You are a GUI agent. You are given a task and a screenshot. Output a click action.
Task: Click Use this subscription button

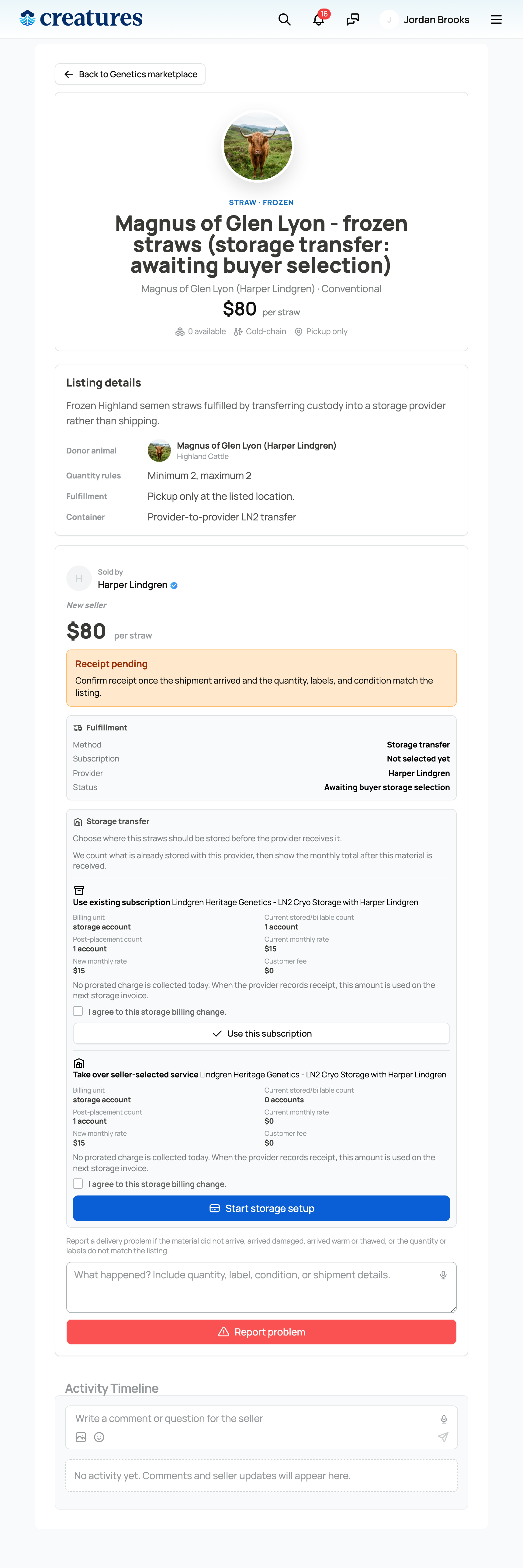[261, 1034]
